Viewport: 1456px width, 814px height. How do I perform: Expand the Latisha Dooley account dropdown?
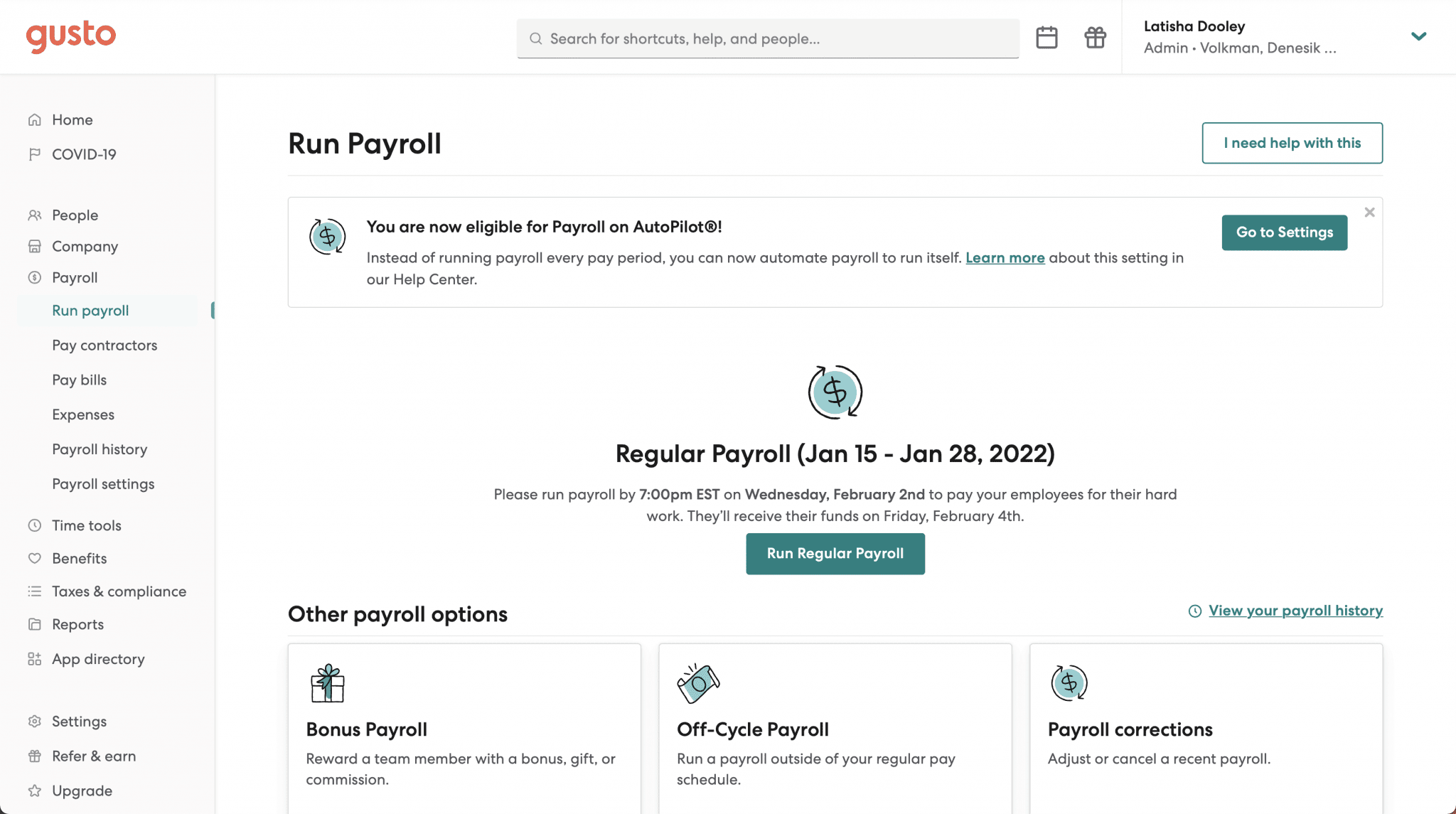(x=1419, y=36)
